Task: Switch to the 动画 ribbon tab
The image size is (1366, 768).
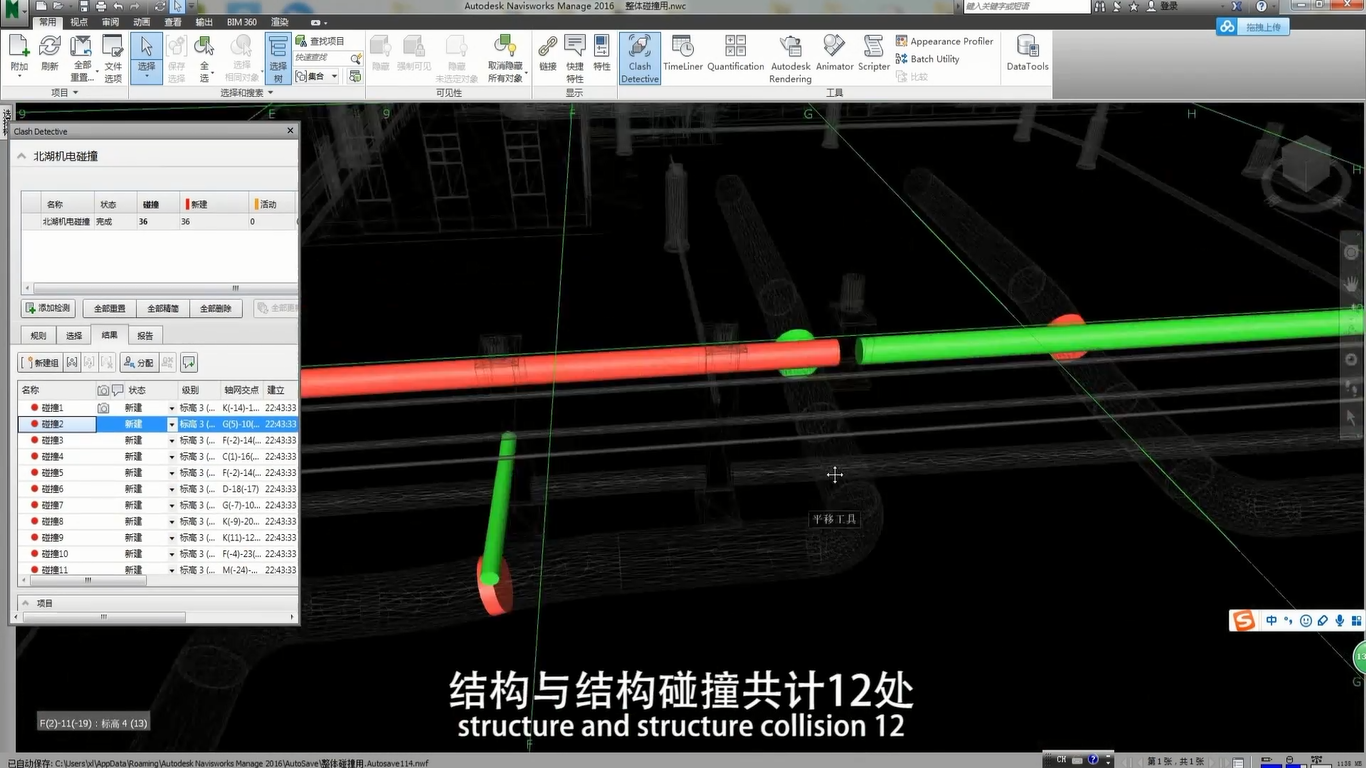Action: tap(141, 21)
